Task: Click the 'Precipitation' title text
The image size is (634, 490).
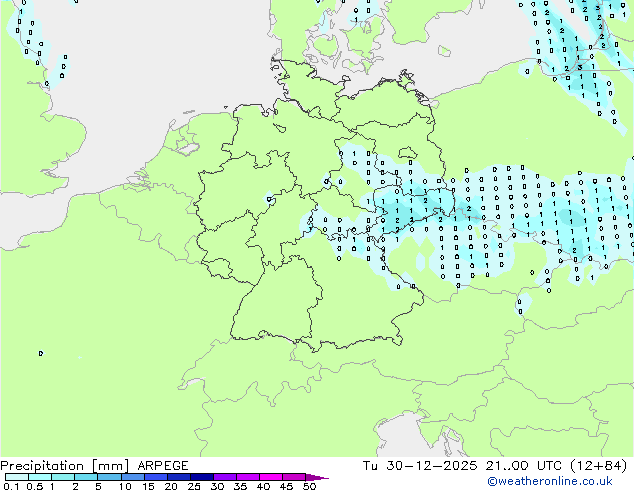Action: coord(42,466)
